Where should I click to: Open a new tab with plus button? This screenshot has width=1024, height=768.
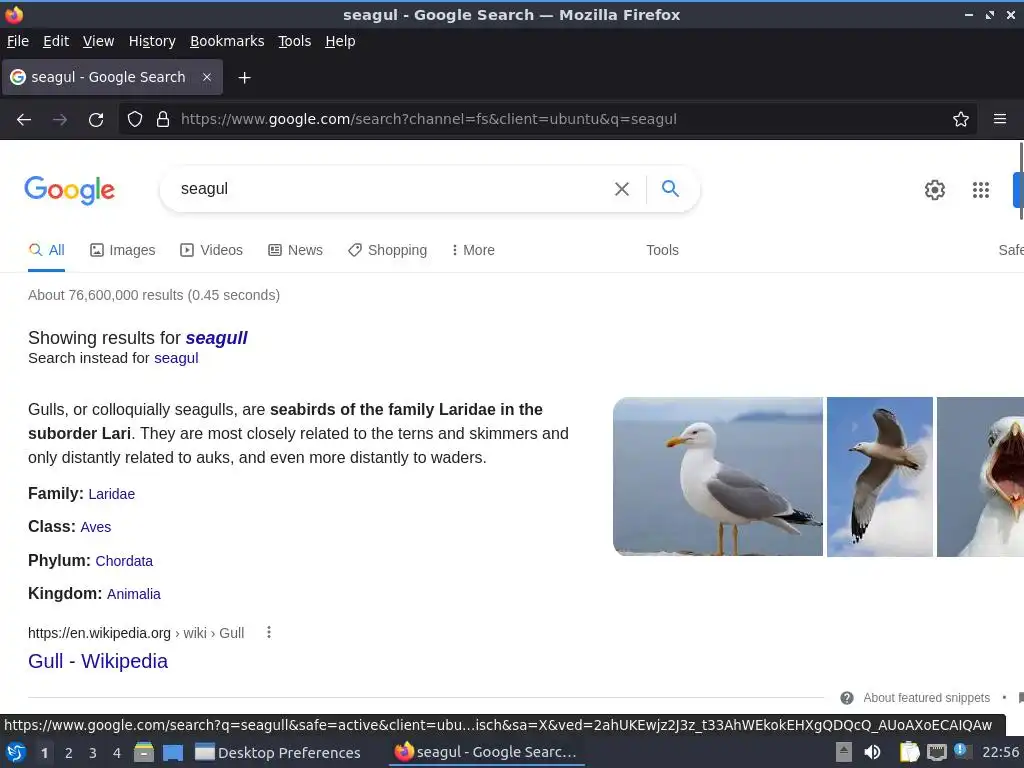tap(244, 78)
